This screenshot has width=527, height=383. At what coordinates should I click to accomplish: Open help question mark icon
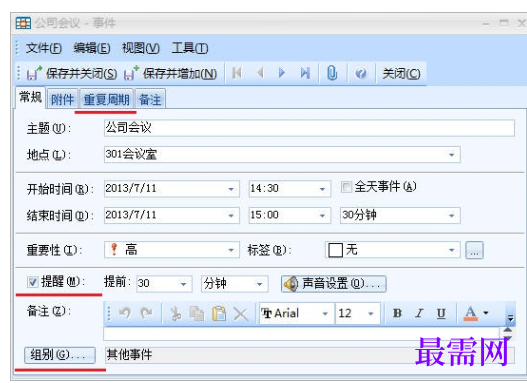point(361,73)
